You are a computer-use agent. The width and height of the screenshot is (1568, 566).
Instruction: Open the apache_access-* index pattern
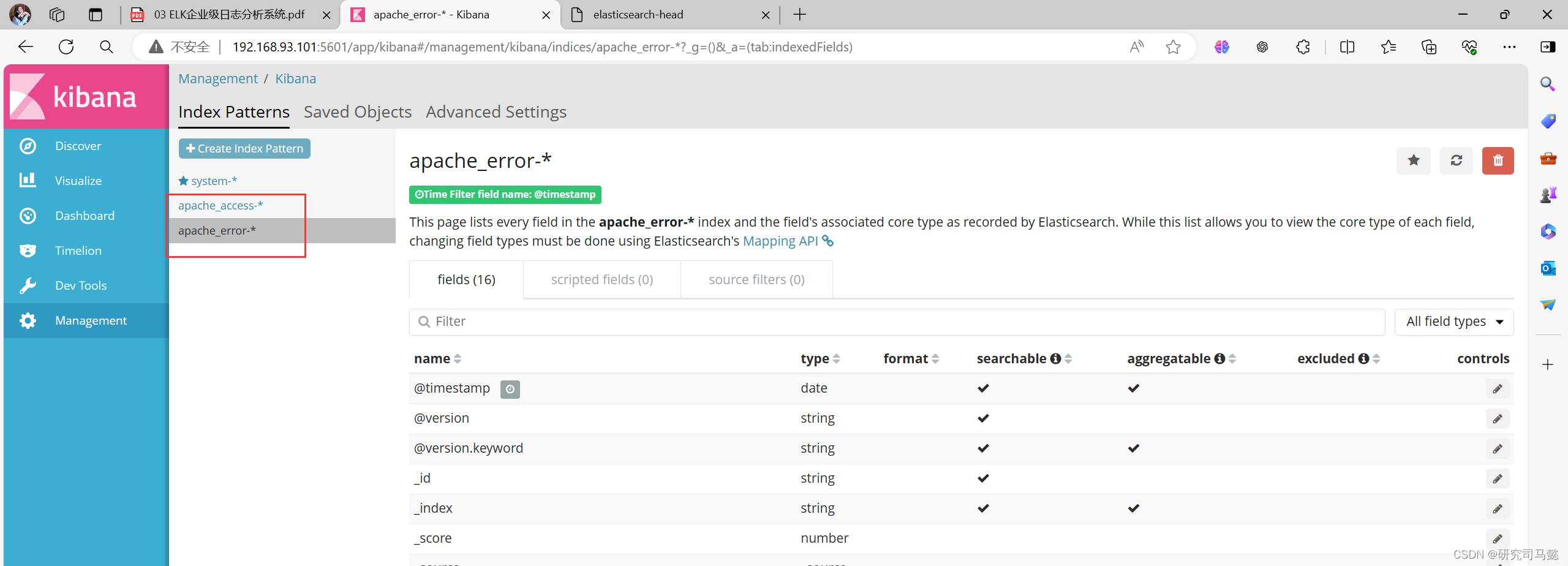[221, 206]
